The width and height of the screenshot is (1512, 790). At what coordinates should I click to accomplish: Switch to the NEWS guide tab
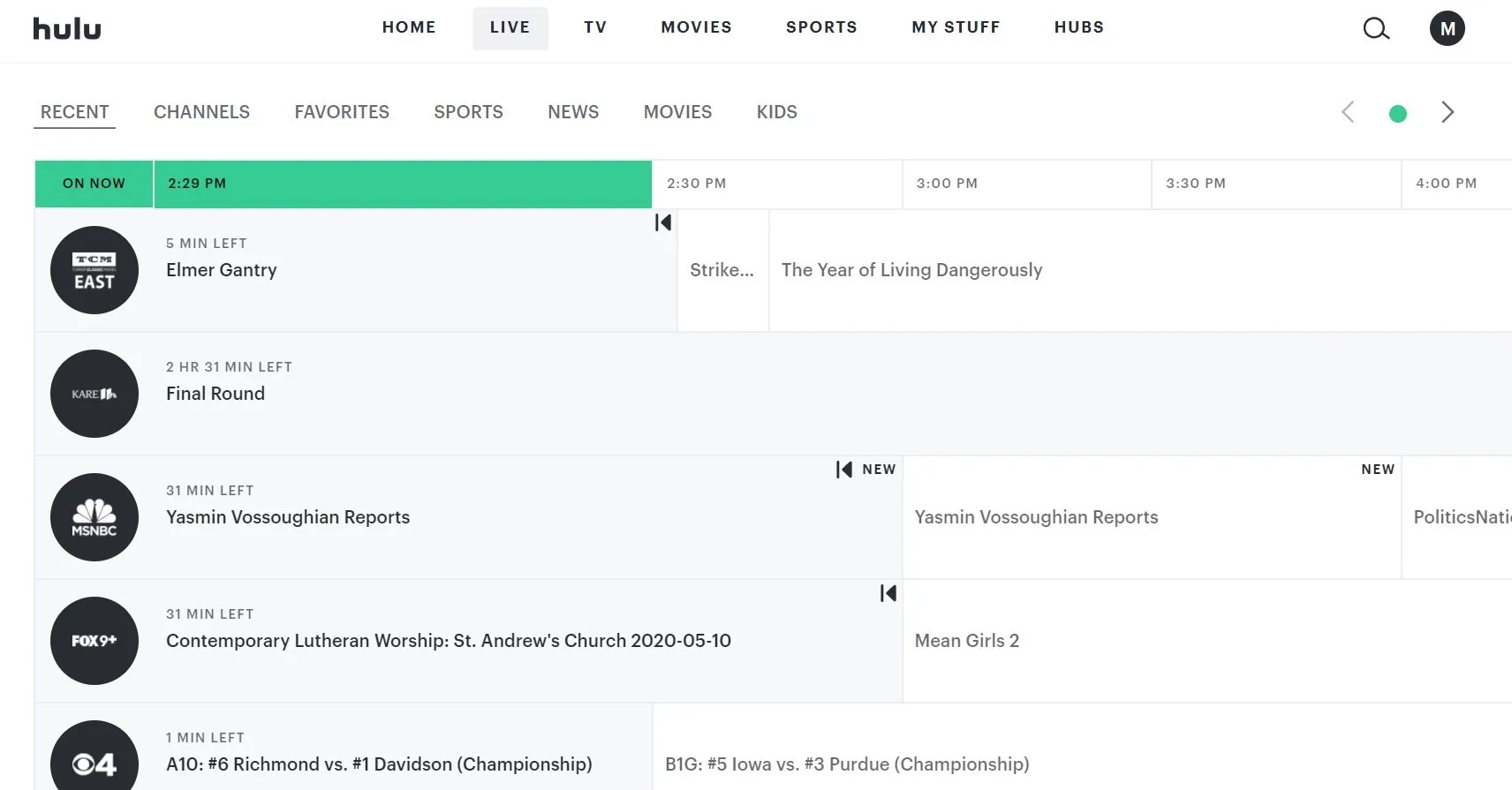573,112
